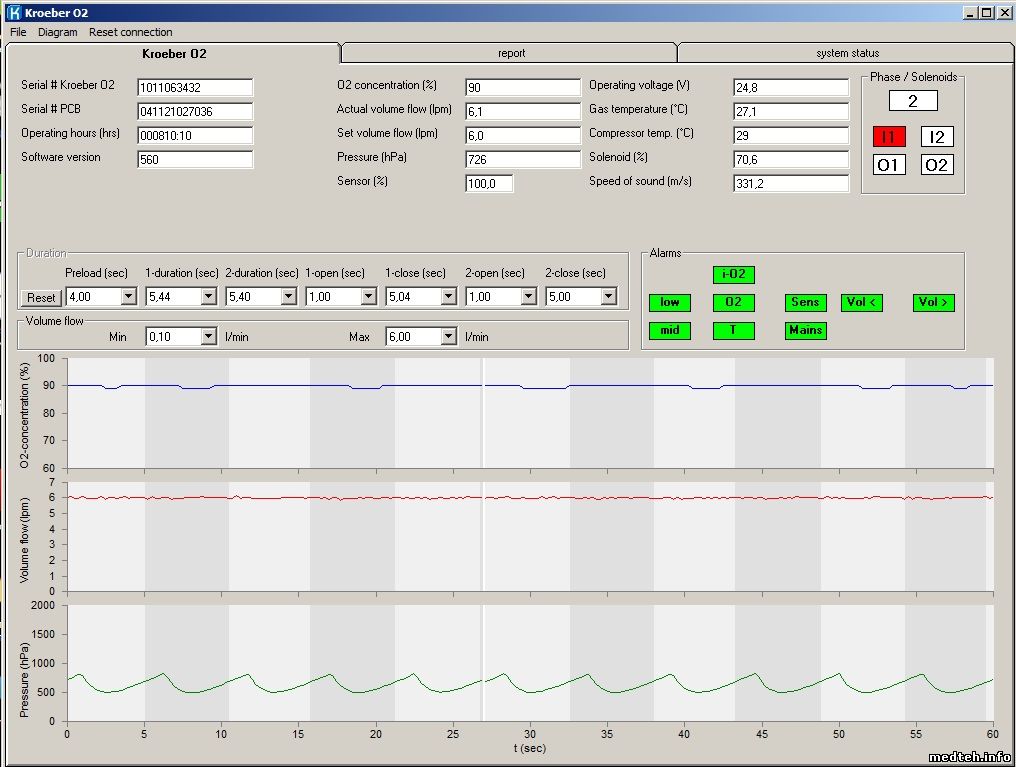Expand the Preload seconds dropdown
This screenshot has height=767, width=1016.
pyautogui.click(x=128, y=297)
